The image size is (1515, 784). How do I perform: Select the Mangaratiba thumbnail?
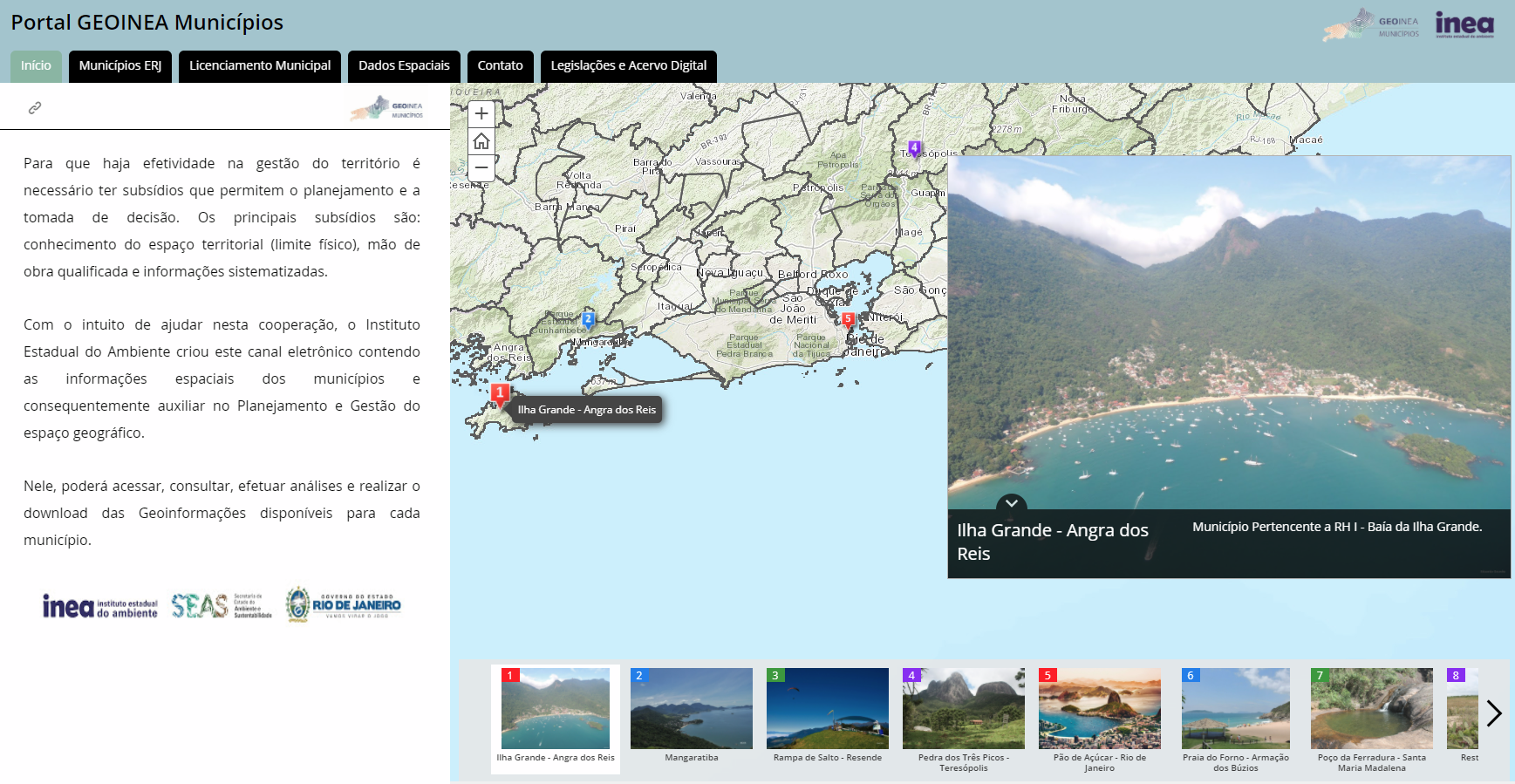pyautogui.click(x=692, y=709)
